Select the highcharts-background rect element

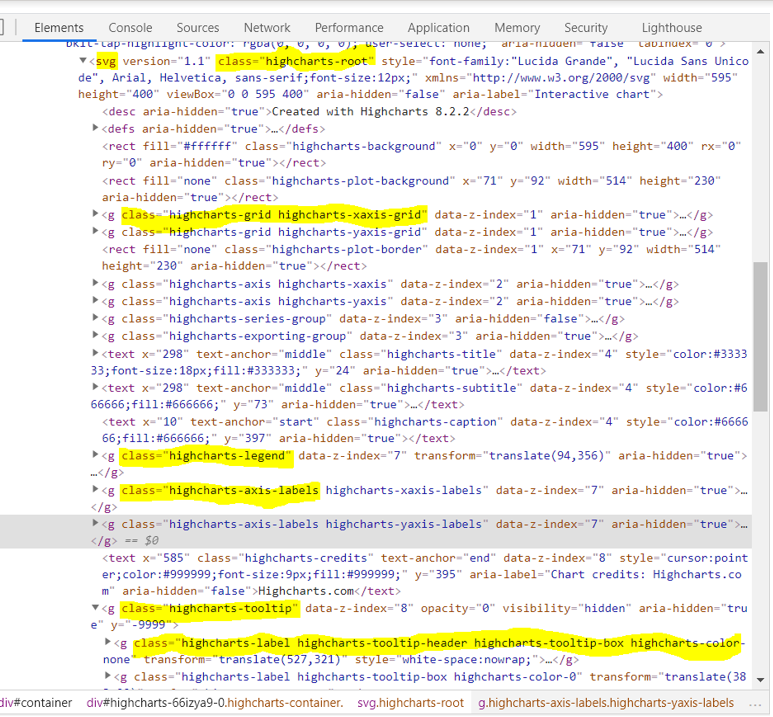[422, 154]
